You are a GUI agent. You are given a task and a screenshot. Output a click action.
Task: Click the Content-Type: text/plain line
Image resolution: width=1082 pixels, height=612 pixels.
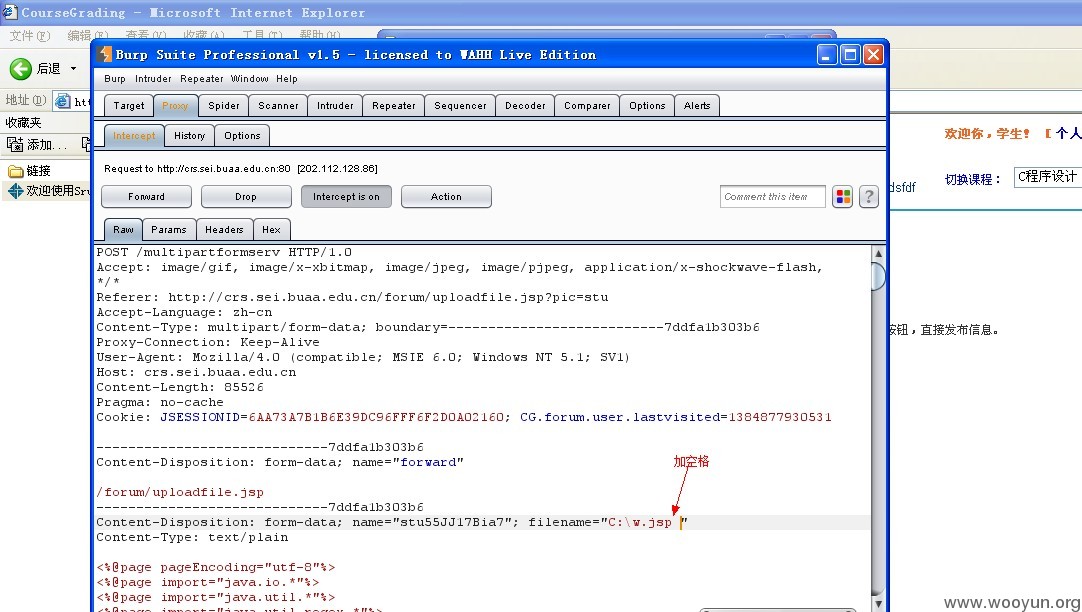point(193,537)
